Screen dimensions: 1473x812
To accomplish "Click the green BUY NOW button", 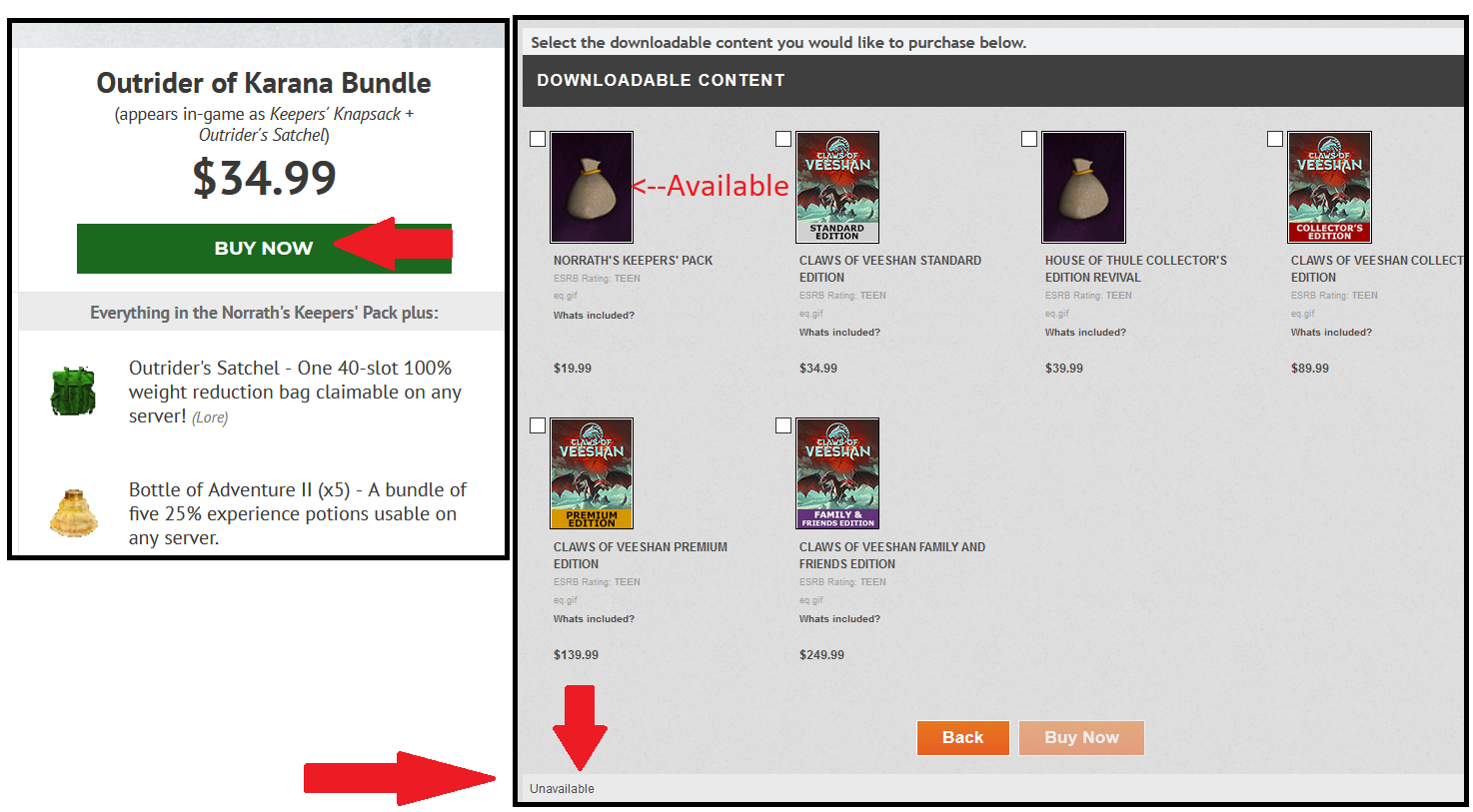I will [264, 249].
